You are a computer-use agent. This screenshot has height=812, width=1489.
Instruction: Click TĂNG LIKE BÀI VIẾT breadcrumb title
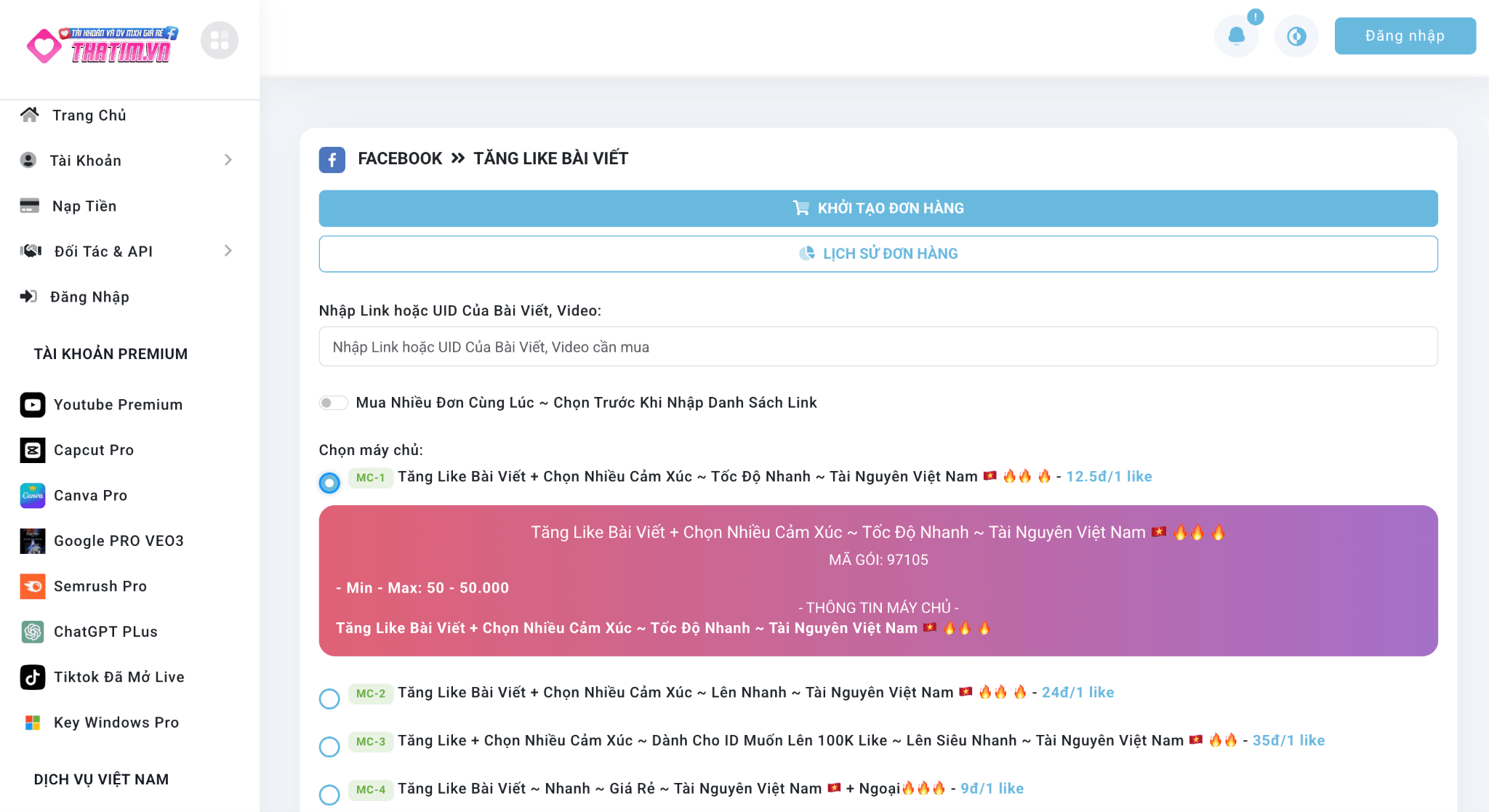pos(550,158)
